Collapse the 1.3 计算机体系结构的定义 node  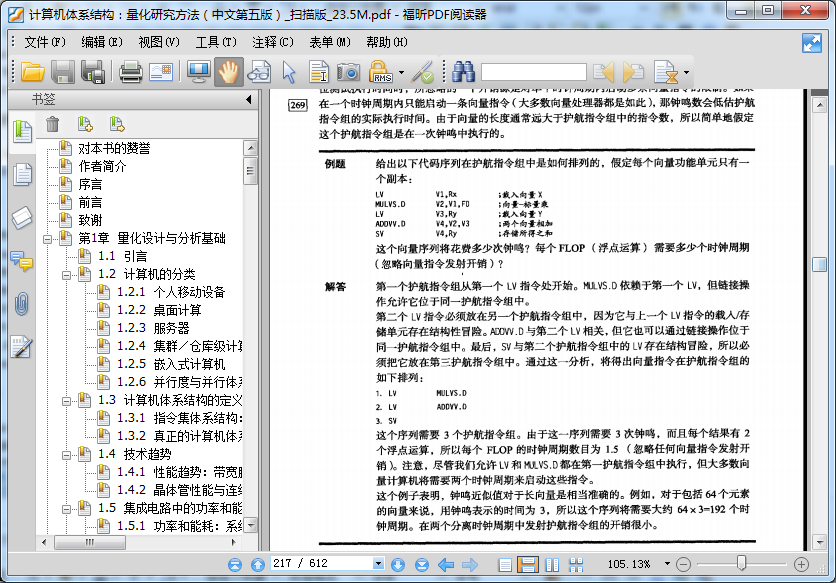click(x=66, y=401)
